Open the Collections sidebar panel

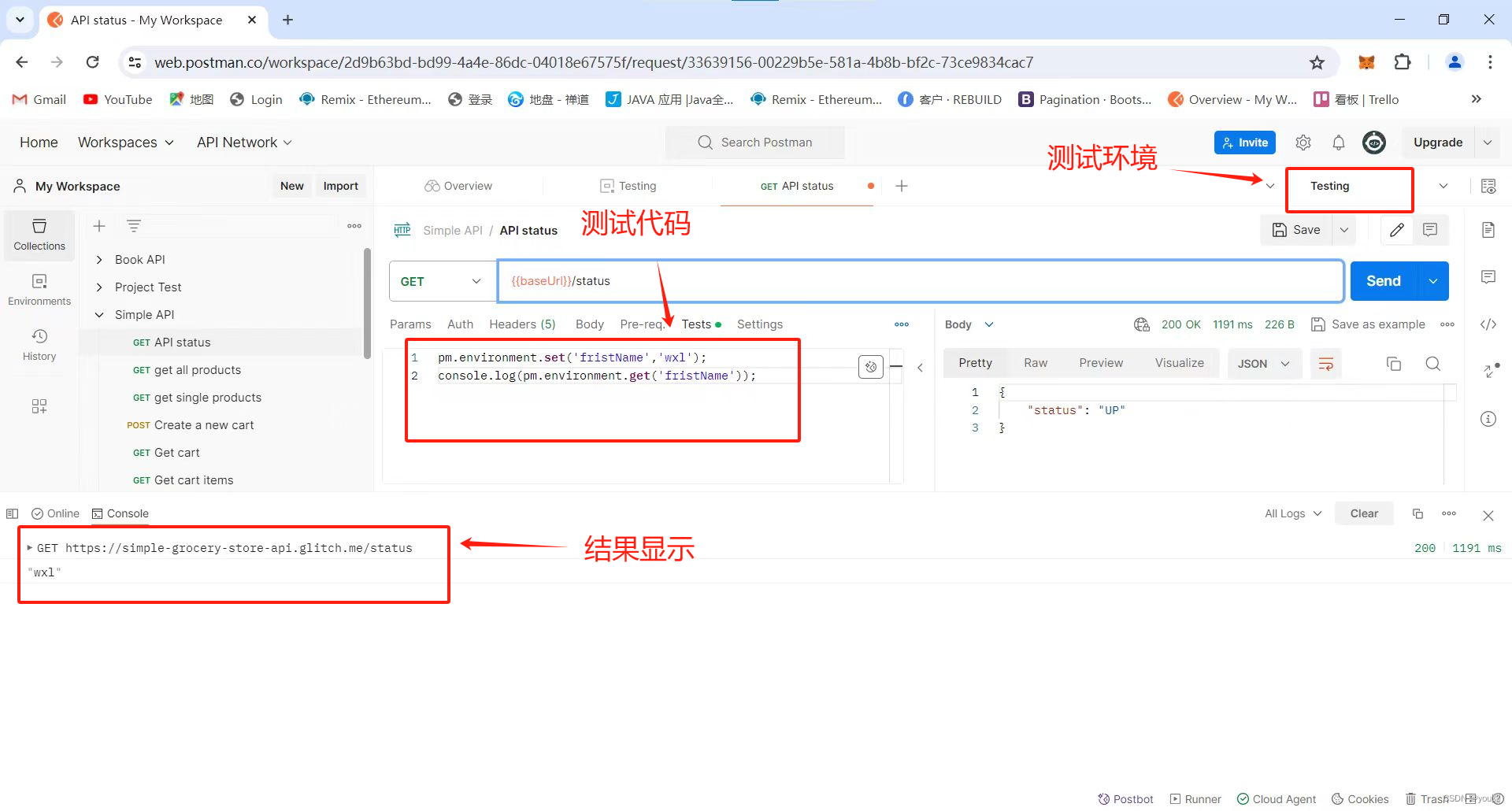(39, 235)
